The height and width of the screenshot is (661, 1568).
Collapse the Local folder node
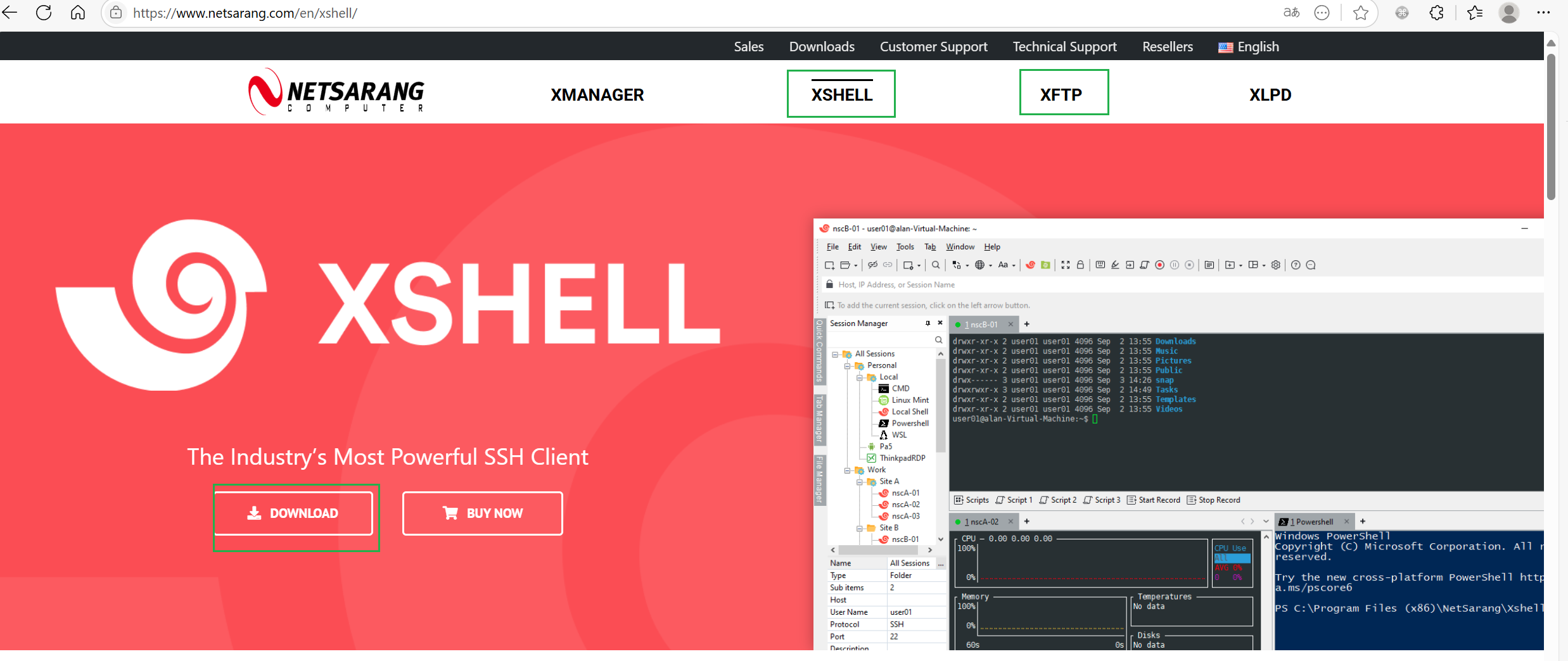tap(859, 377)
